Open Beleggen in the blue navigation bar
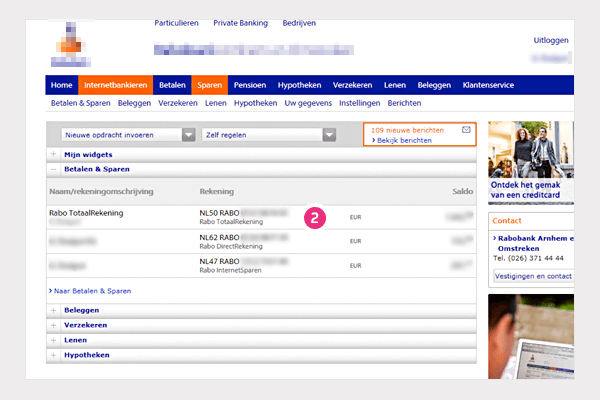The height and width of the screenshot is (400, 600). (x=434, y=85)
